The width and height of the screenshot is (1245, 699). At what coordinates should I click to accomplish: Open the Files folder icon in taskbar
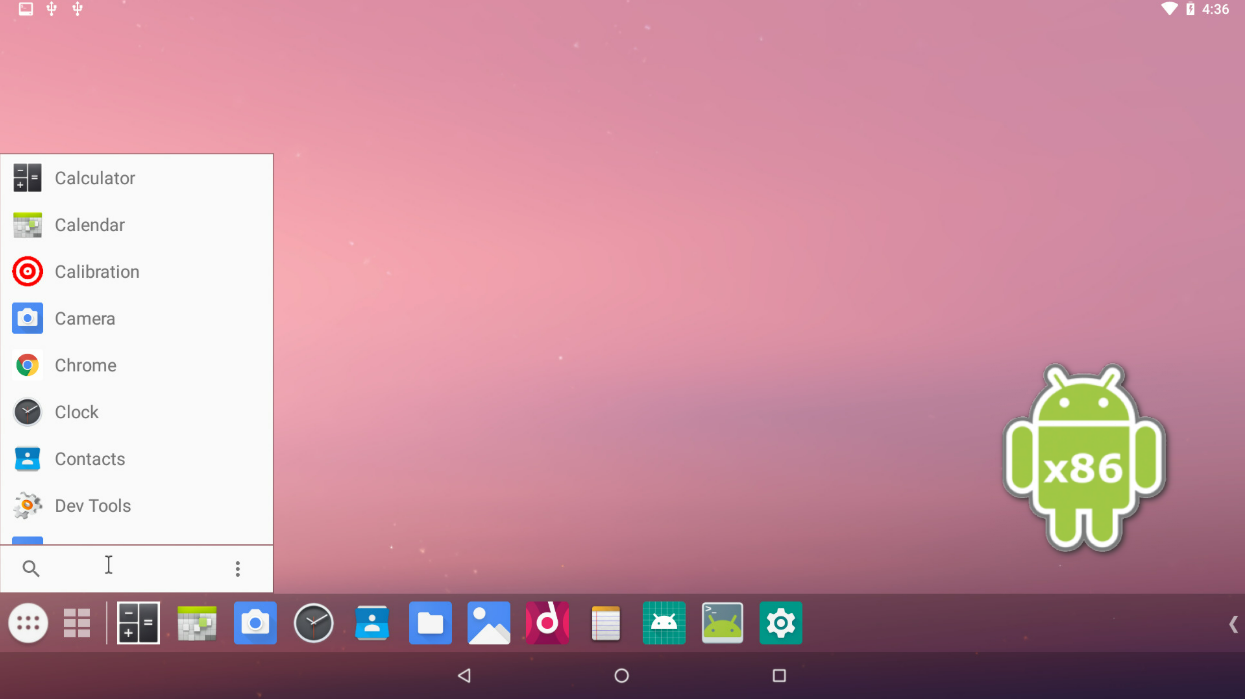[430, 623]
